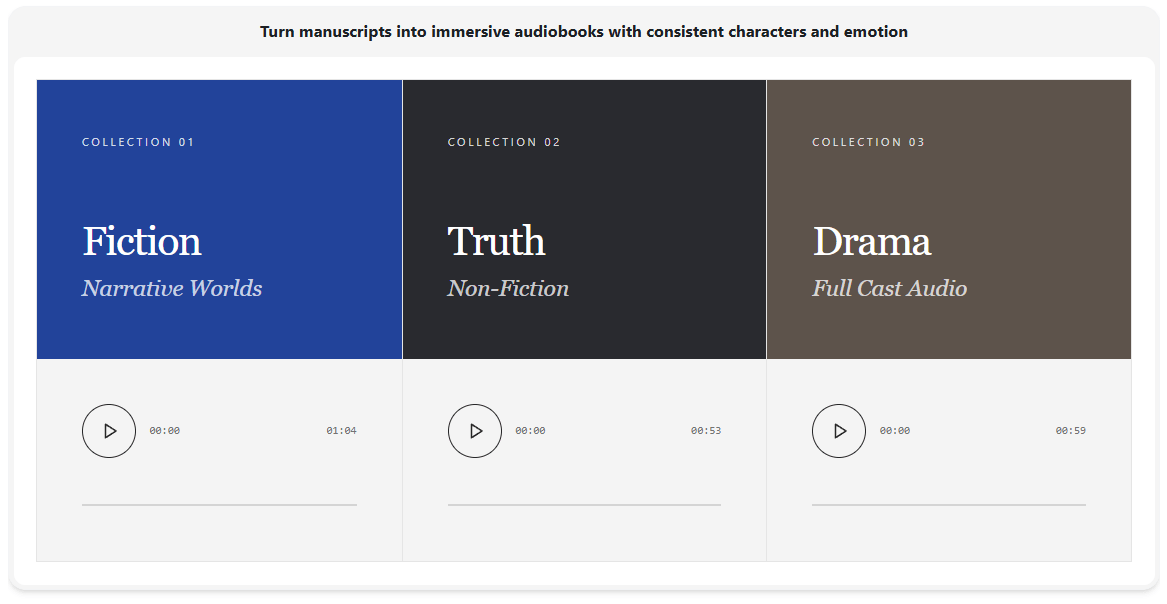The width and height of the screenshot is (1167, 604).
Task: Click the 00:00 elapsed time under Drama
Action: (895, 431)
